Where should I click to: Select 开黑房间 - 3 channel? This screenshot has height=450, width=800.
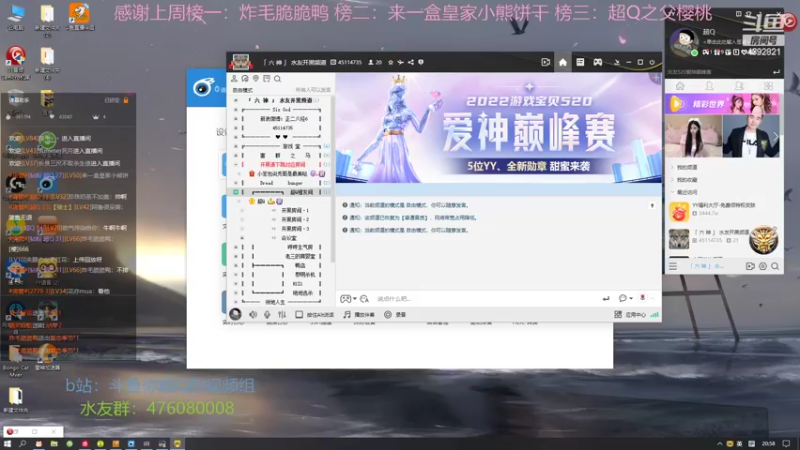[x=295, y=229]
